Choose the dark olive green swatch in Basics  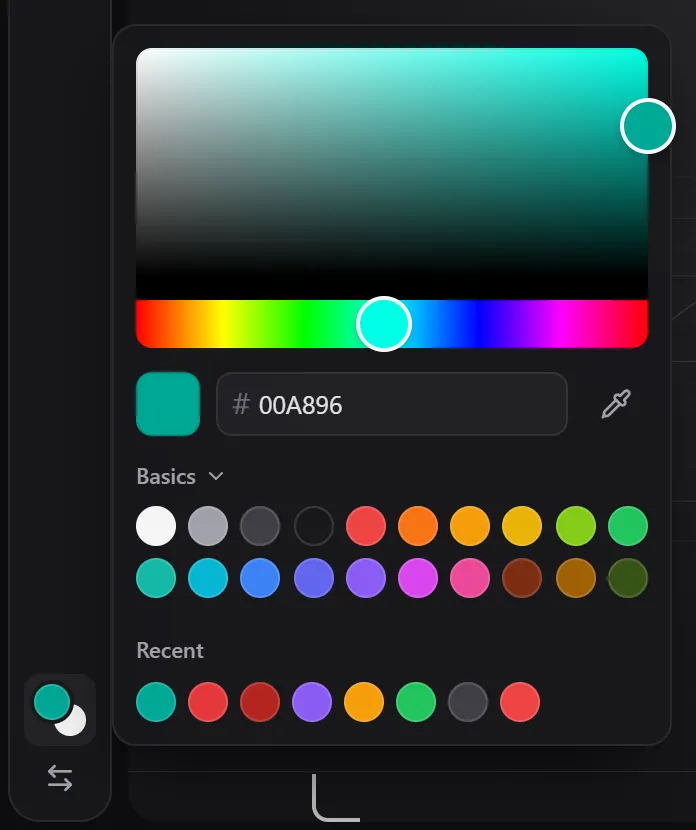click(628, 578)
